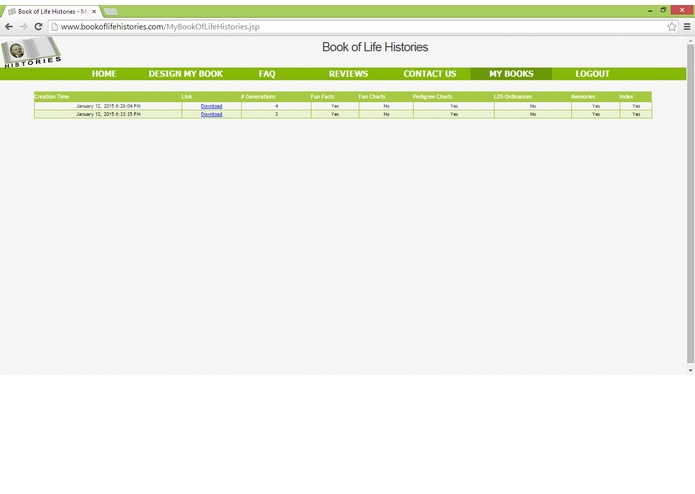Download the book created at 8:33:35 PM
695x494 pixels.
pyautogui.click(x=211, y=114)
